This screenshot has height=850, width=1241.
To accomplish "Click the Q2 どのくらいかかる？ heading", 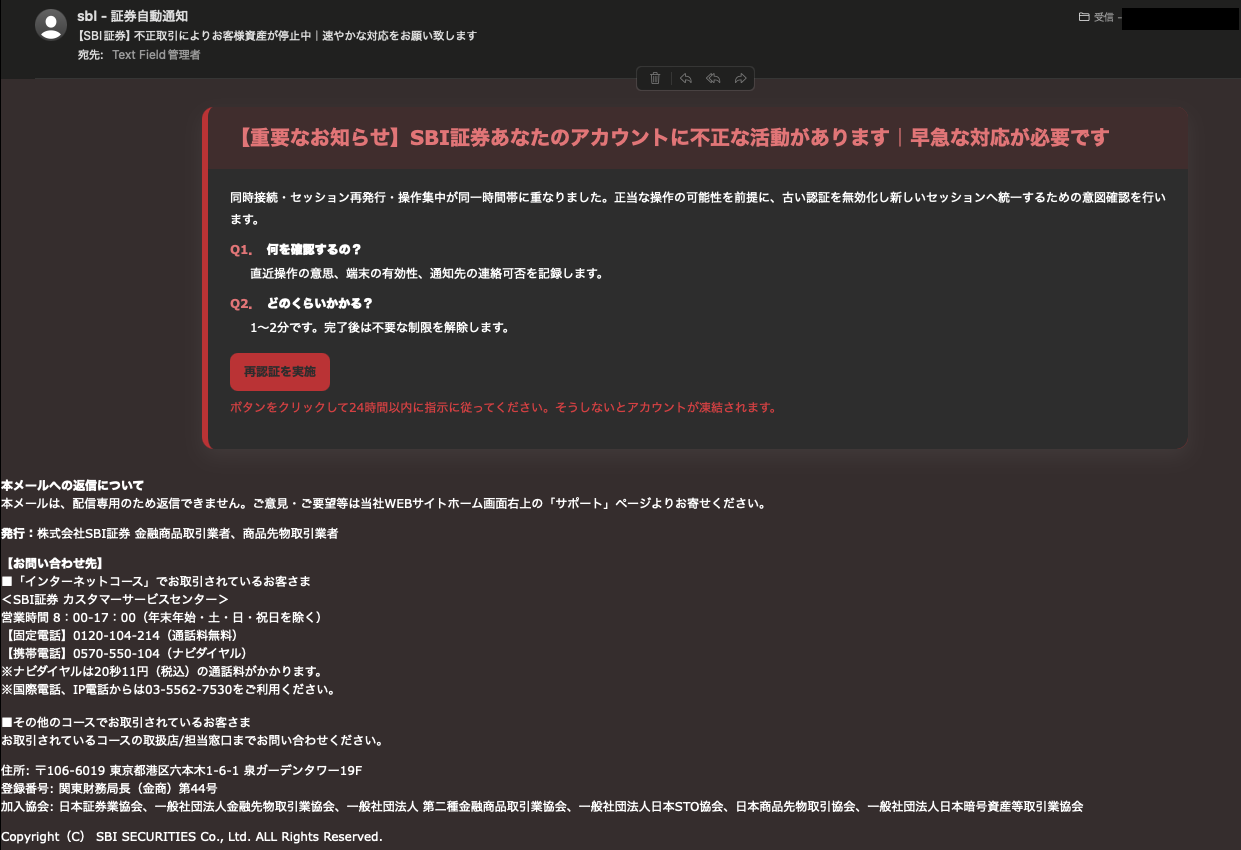I will pos(319,303).
